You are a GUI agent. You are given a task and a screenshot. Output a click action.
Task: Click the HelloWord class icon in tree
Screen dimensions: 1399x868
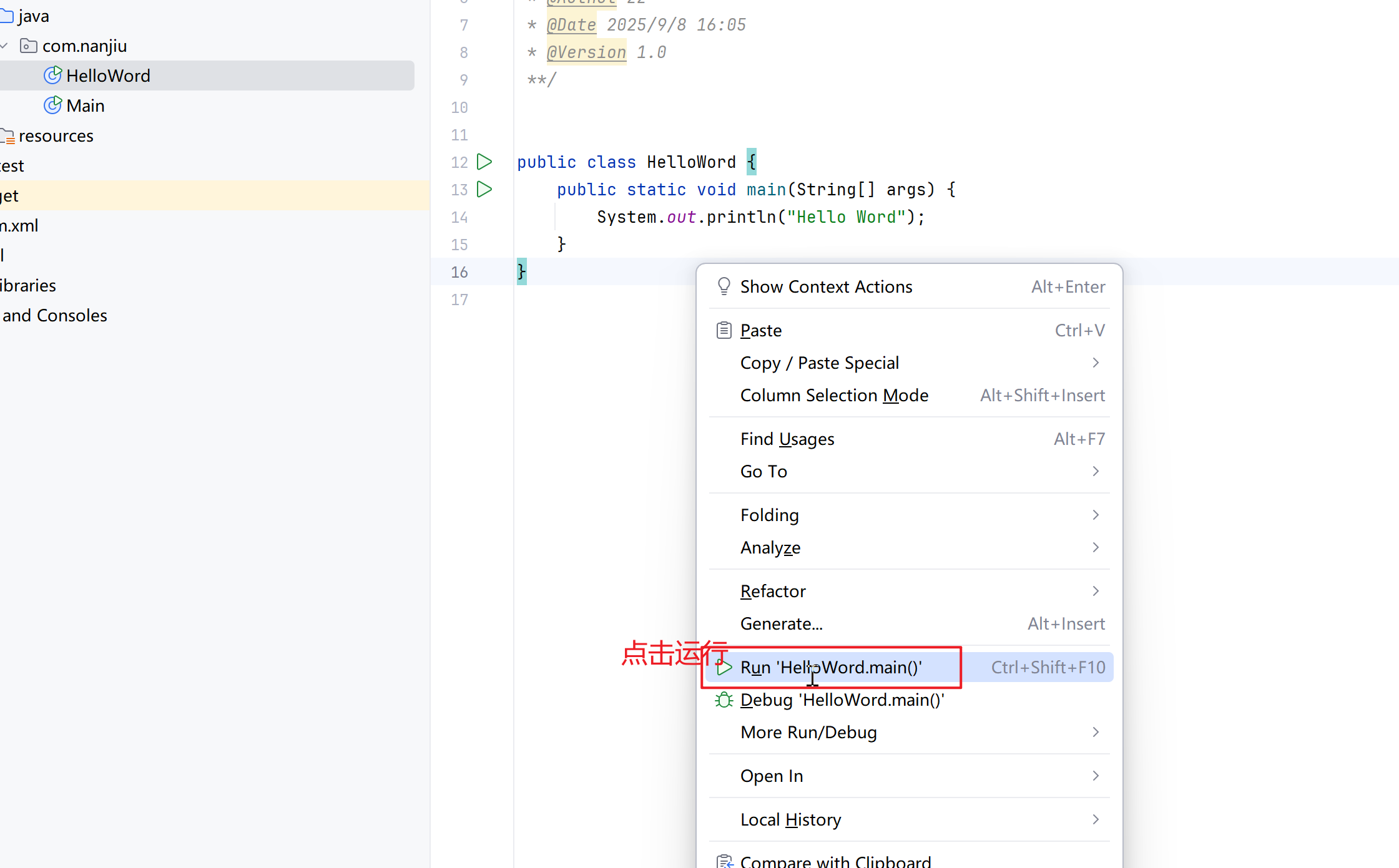point(53,76)
